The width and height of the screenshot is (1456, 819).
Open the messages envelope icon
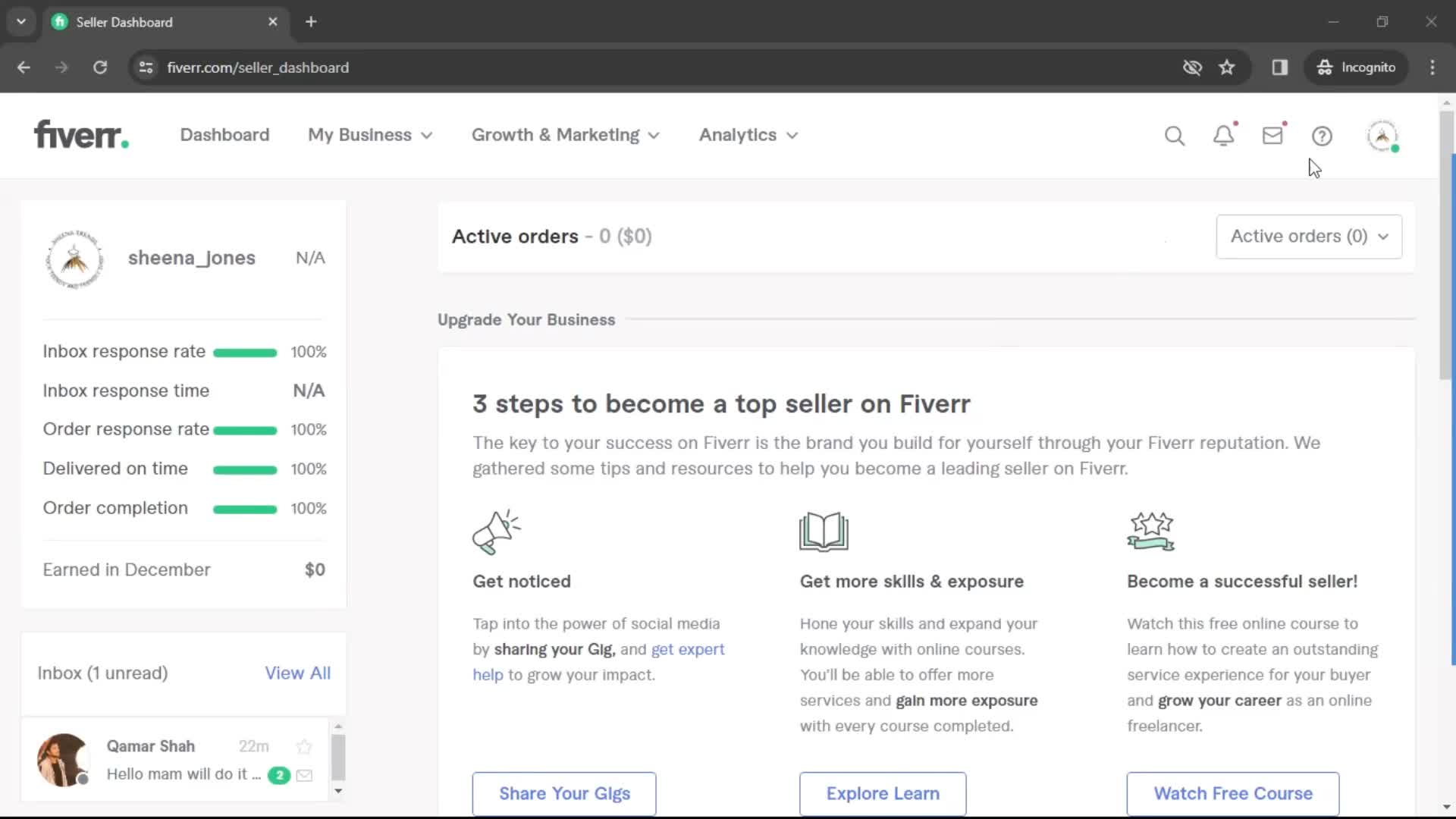coord(1273,135)
